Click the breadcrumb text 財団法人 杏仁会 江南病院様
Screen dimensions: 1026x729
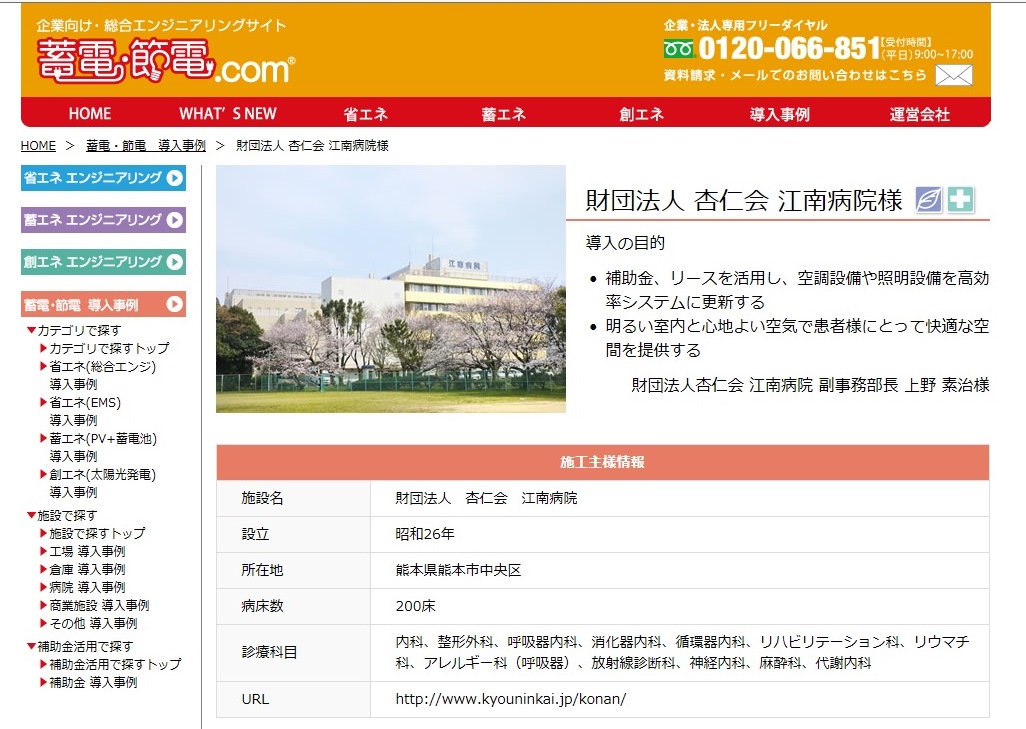[x=312, y=146]
